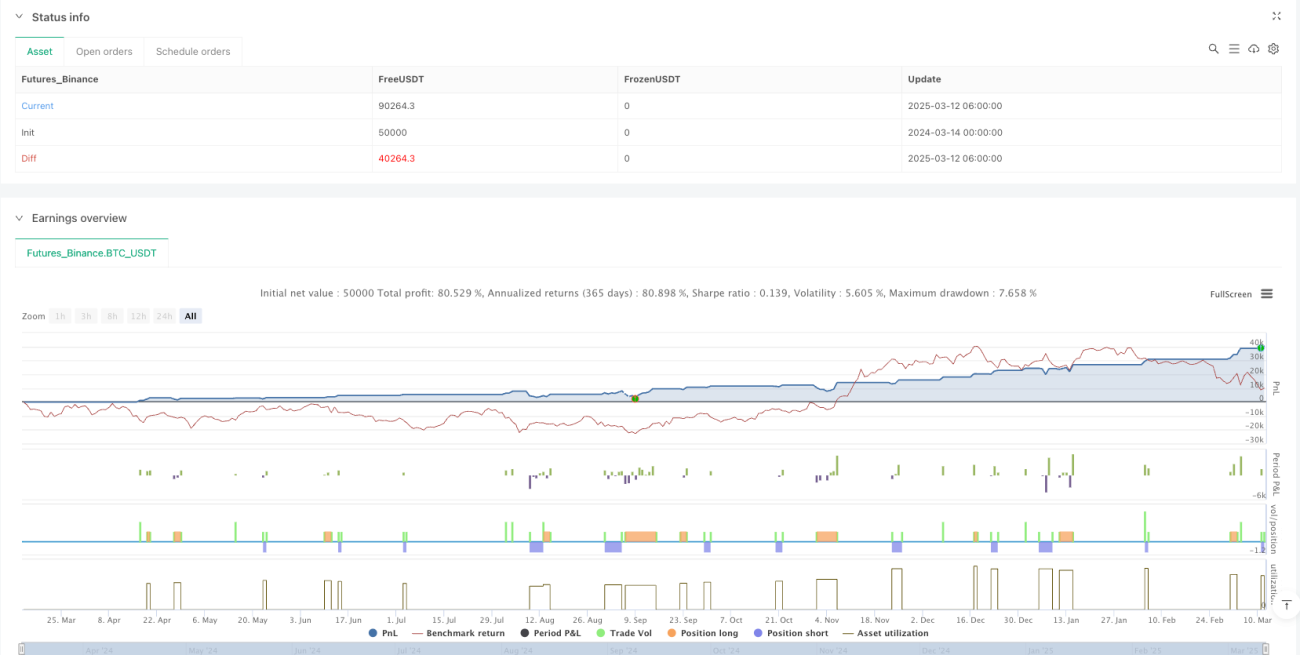1300x655 pixels.
Task: Click the collapse fullscreen icon top right
Action: 1276,16
